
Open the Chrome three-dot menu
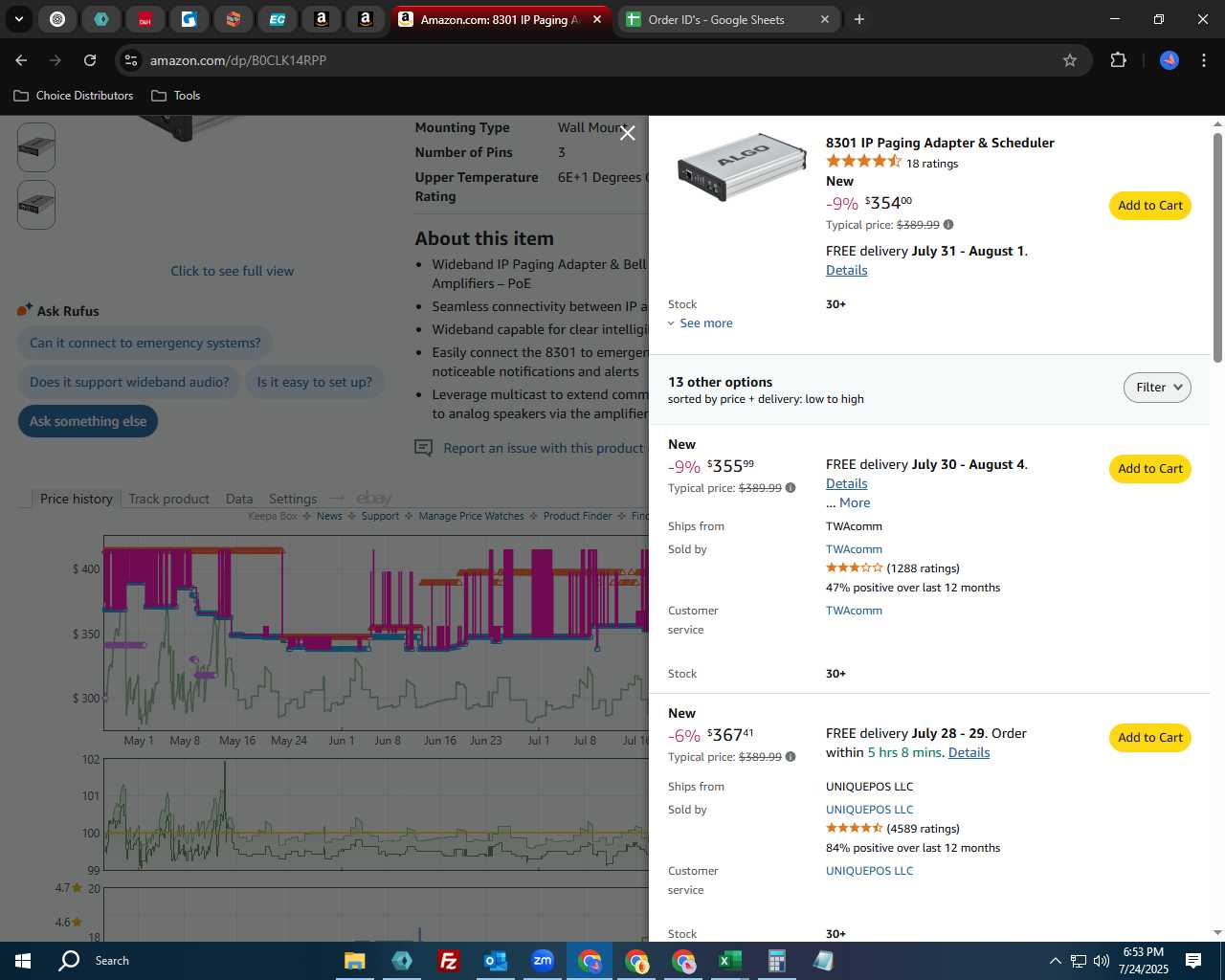[x=1204, y=60]
